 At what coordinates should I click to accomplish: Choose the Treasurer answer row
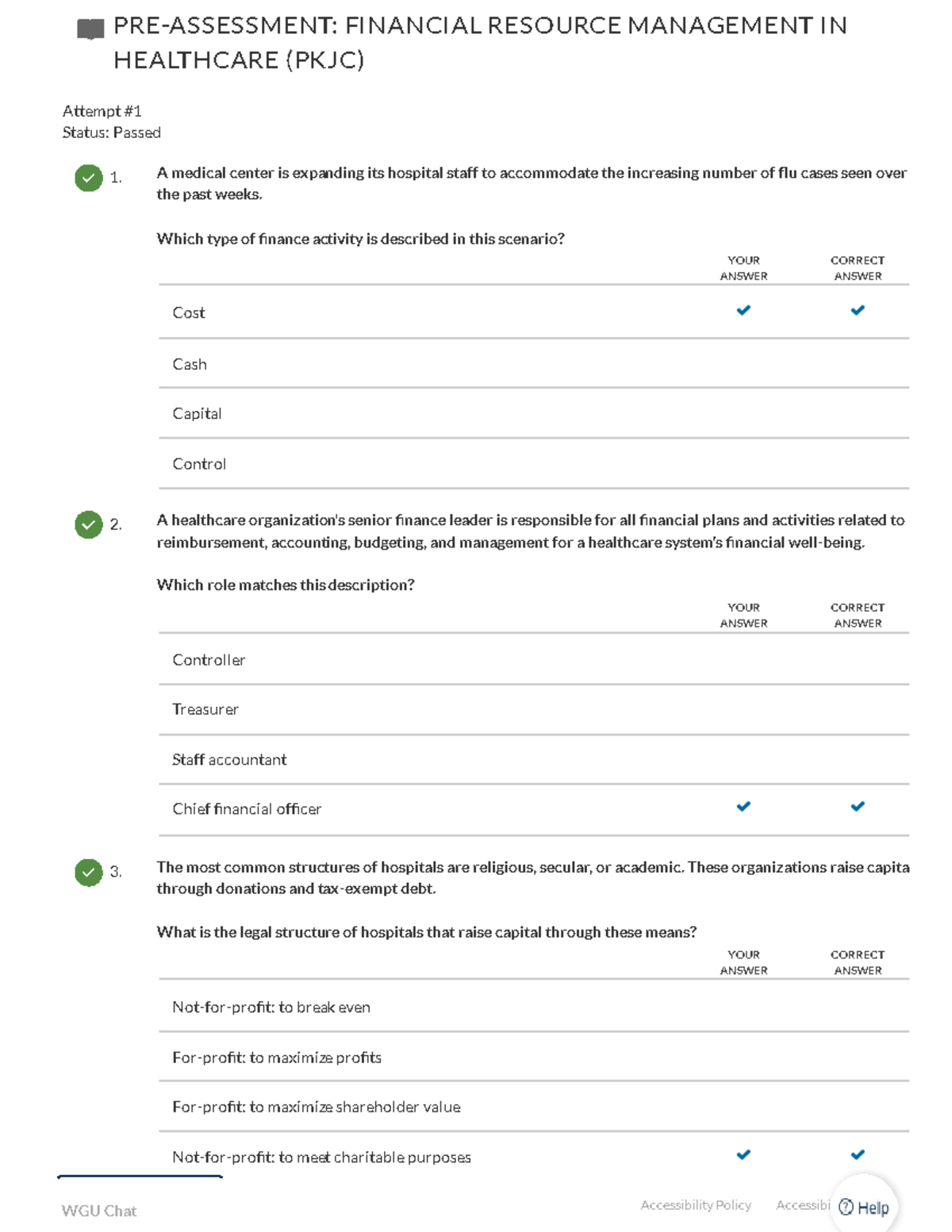tap(205, 709)
